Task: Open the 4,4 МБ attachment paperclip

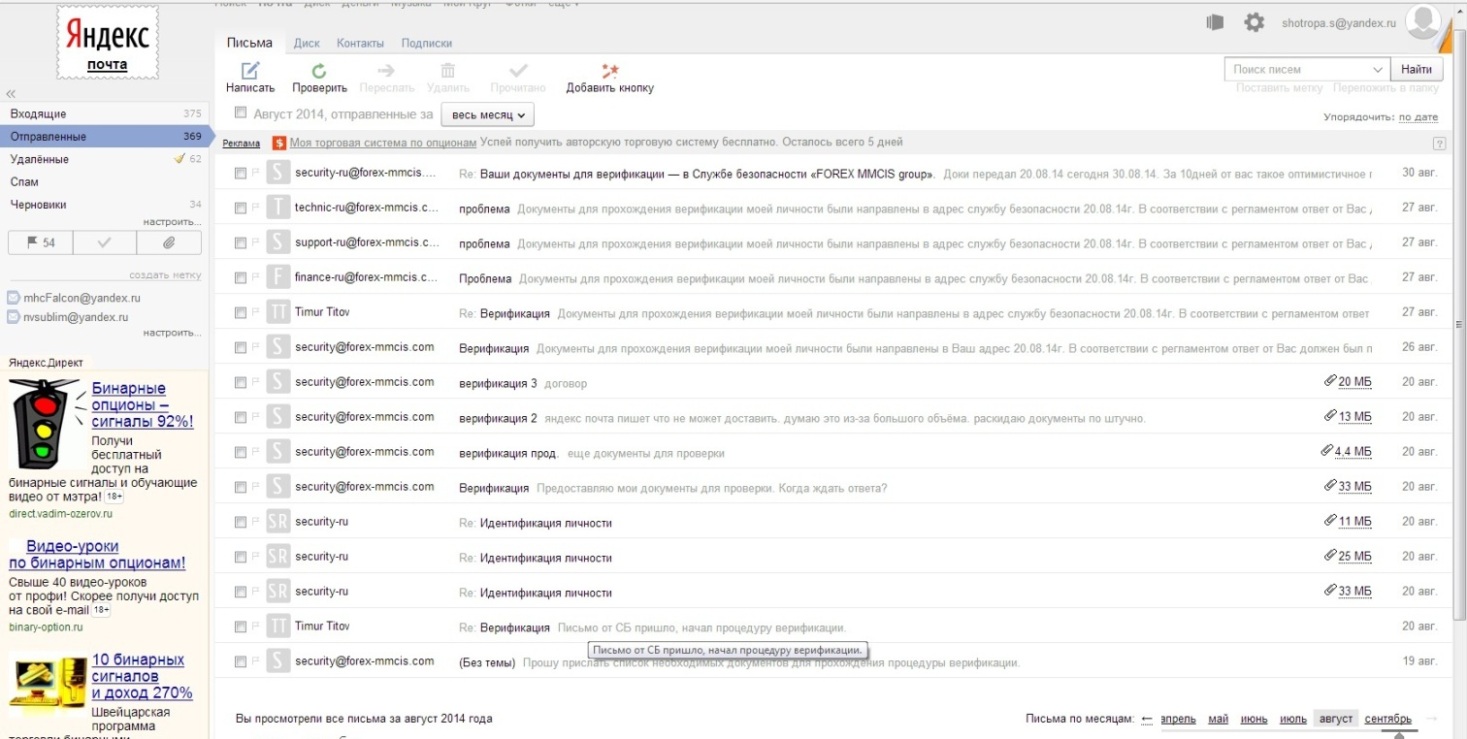Action: coord(1327,451)
